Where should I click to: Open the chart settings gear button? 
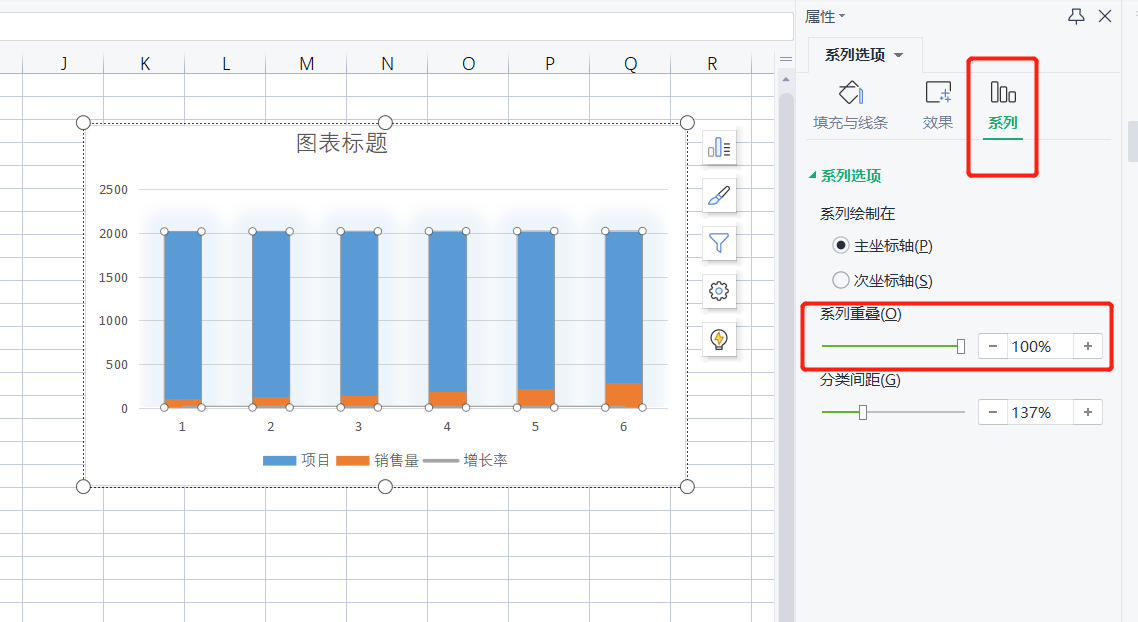pos(719,291)
